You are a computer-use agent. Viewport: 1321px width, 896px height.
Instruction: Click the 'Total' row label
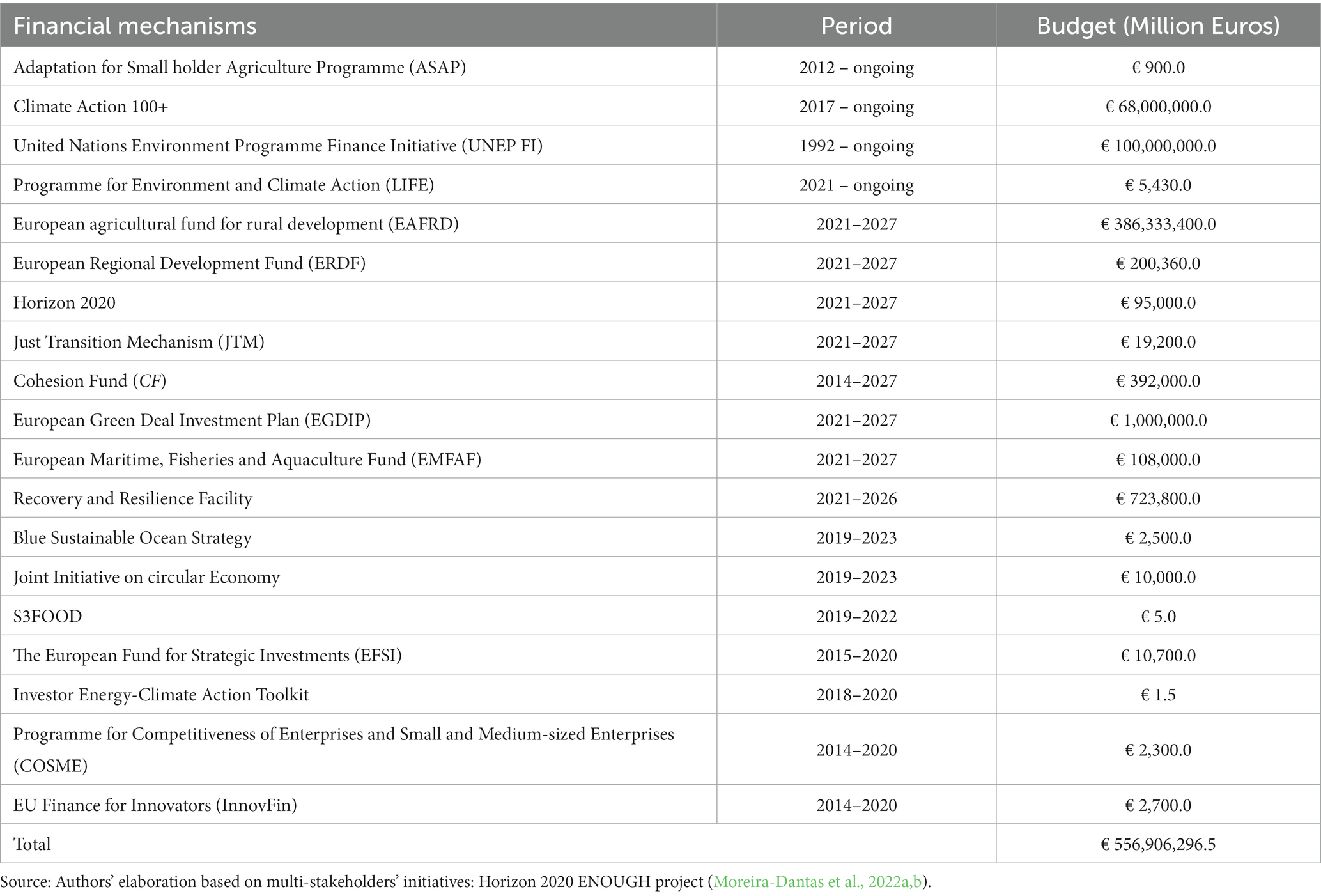(32, 844)
